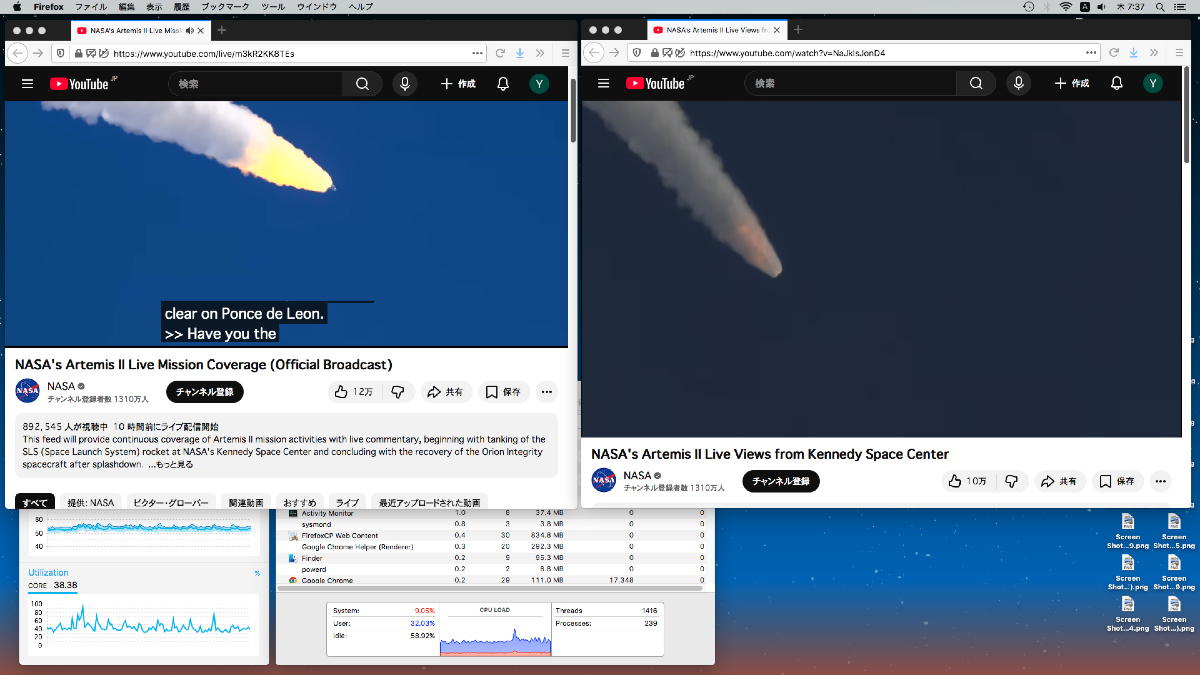Open 作成 create menu in left YouTube window
Image resolution: width=1200 pixels, height=675 pixels.
(458, 84)
